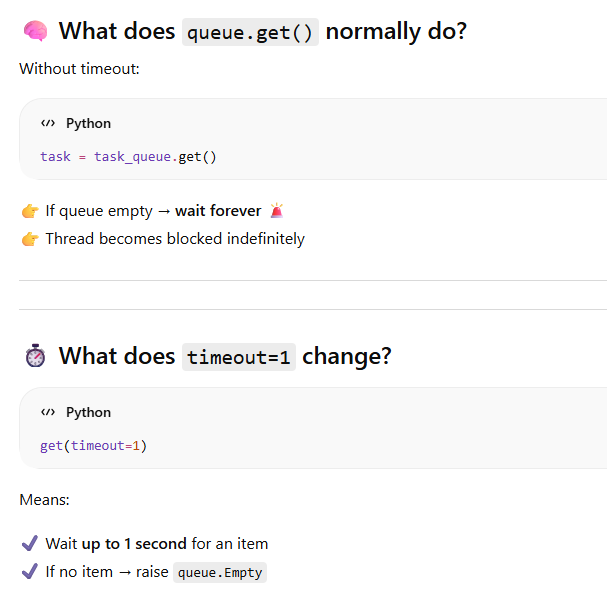This screenshot has width=607, height=592.
Task: Click the 'Python' label in second code block
Action: click(x=89, y=412)
